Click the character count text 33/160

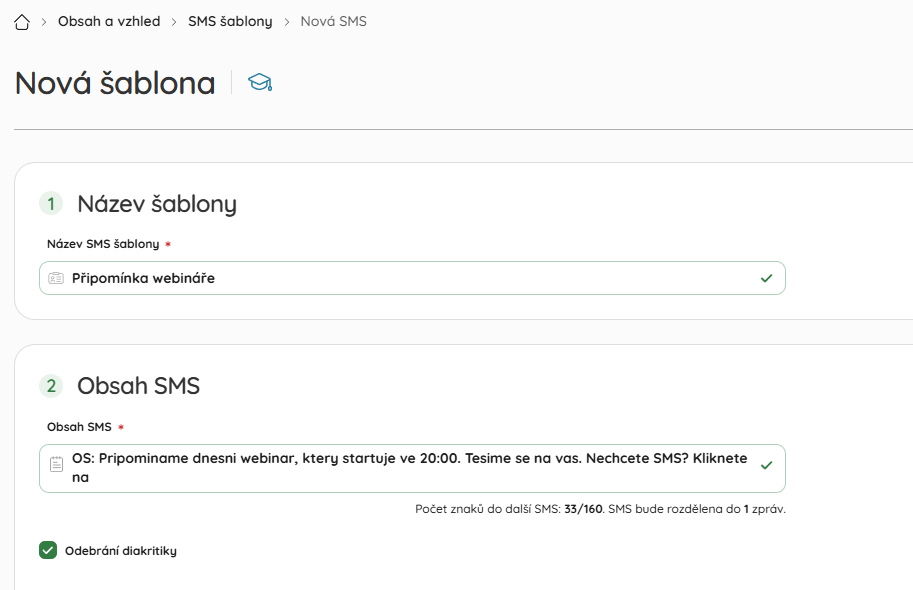[x=583, y=509]
